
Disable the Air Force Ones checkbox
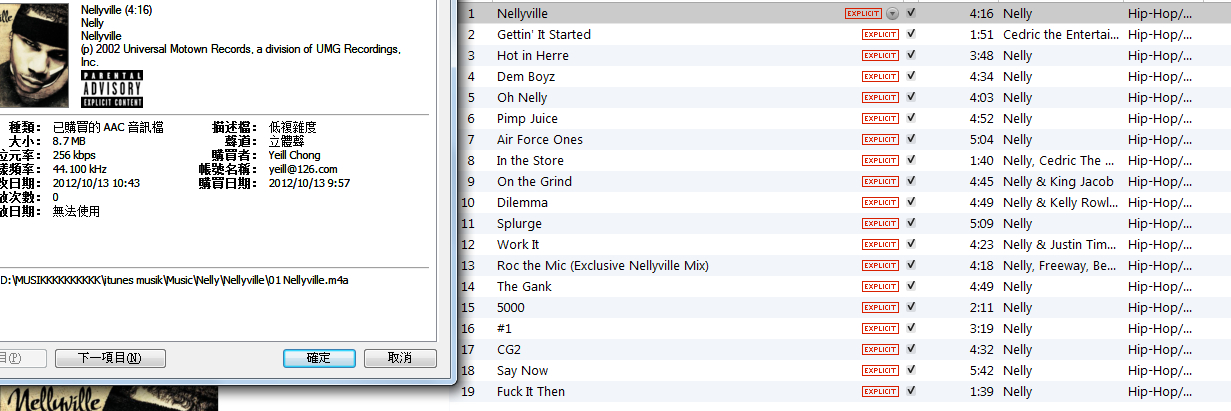911,139
